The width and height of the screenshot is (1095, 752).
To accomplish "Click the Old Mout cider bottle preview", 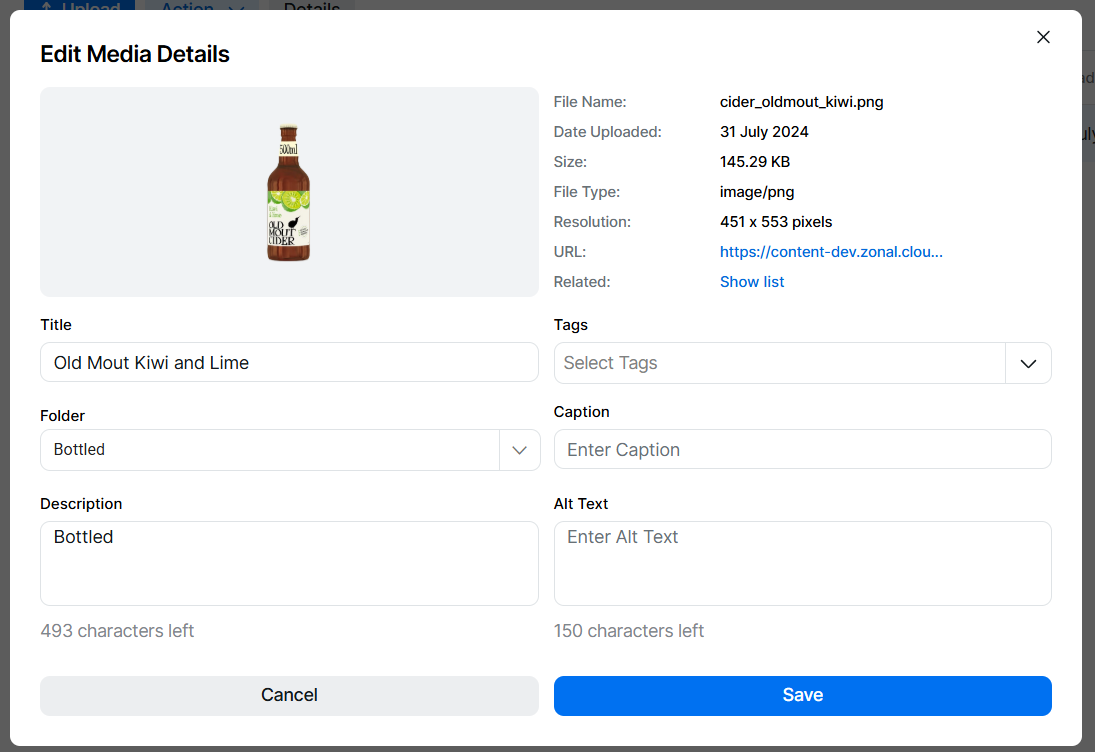I will coord(288,192).
